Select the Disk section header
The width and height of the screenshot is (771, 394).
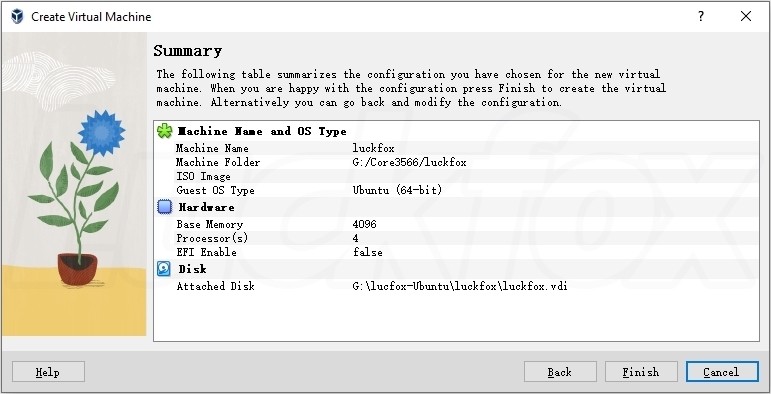[192, 269]
